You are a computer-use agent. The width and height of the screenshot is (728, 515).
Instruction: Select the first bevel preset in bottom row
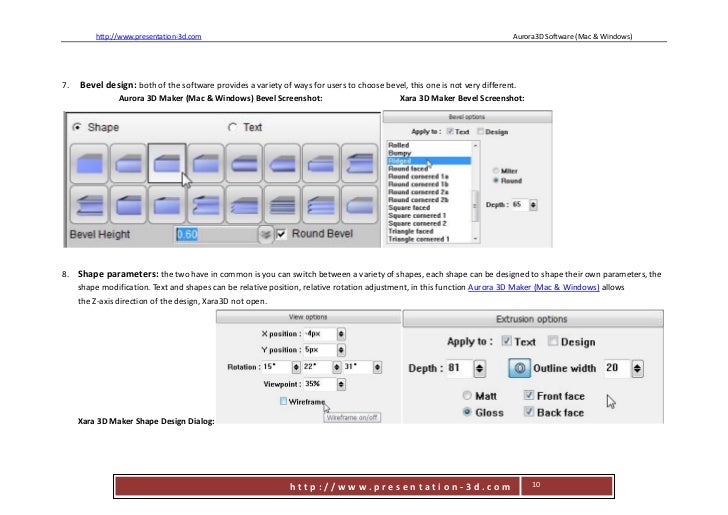click(90, 205)
